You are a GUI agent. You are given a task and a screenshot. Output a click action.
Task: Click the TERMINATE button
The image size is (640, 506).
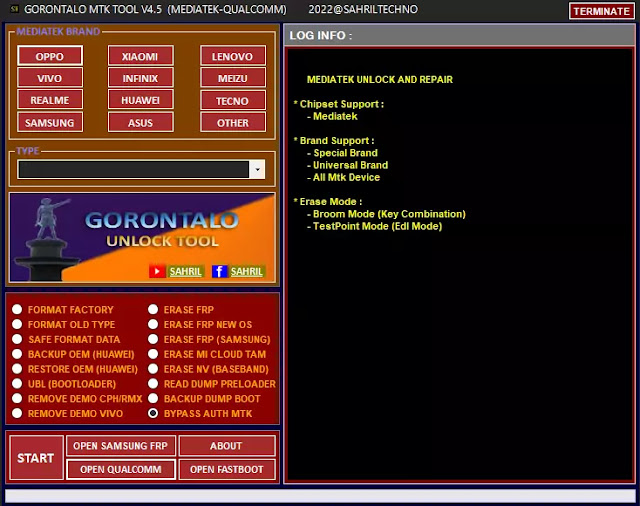click(x=602, y=11)
